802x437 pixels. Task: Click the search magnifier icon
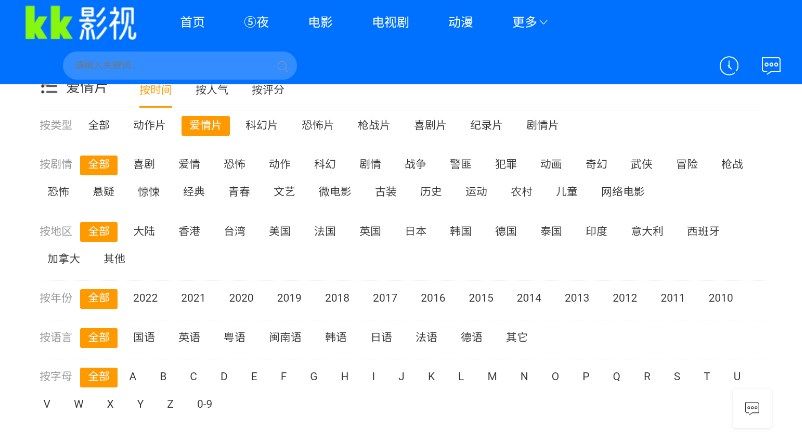tap(282, 65)
